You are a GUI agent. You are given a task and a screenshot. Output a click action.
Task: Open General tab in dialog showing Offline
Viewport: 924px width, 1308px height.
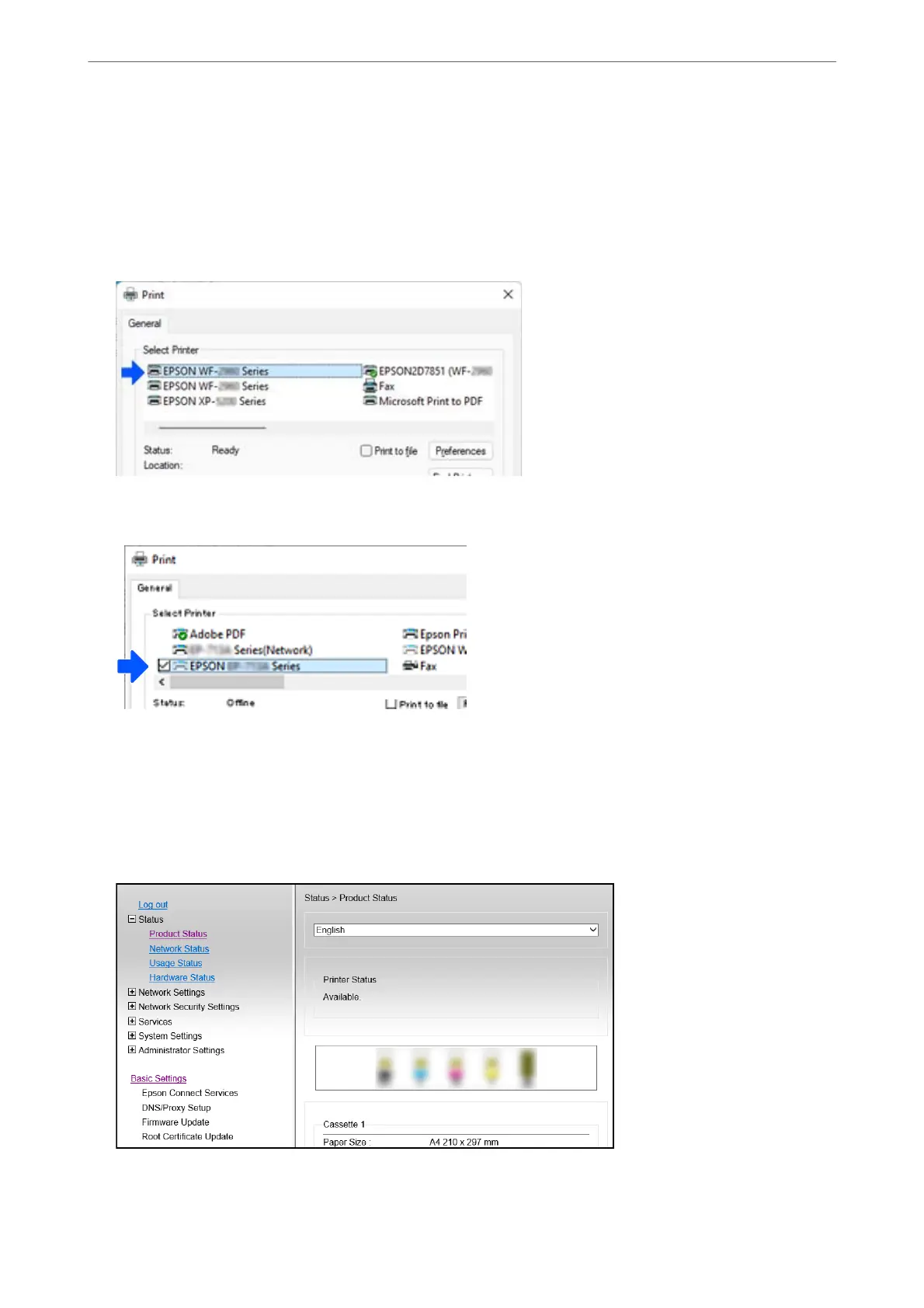(155, 588)
